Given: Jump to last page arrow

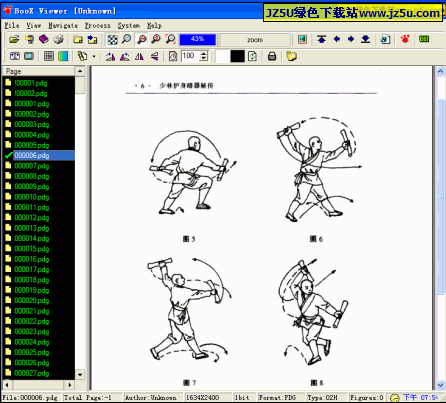Looking at the screenshot, I should pos(366,39).
